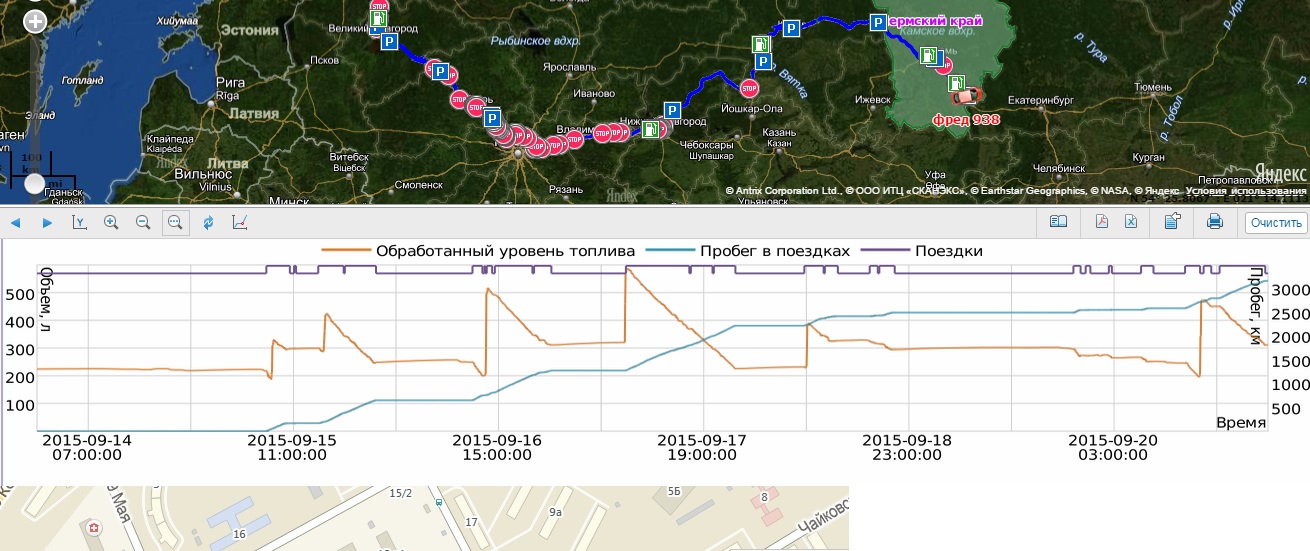Viewport: 1310px width, 551px height.
Task: Print the report using the printer icon
Action: click(x=1215, y=222)
